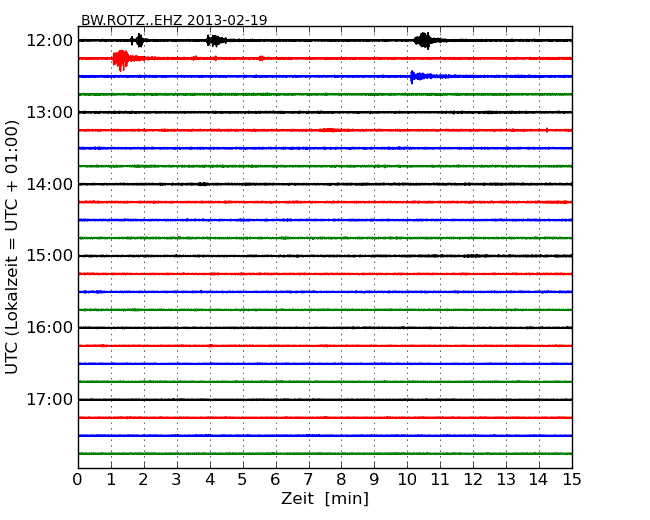Click x-axis tick label 9

pyautogui.click(x=374, y=480)
